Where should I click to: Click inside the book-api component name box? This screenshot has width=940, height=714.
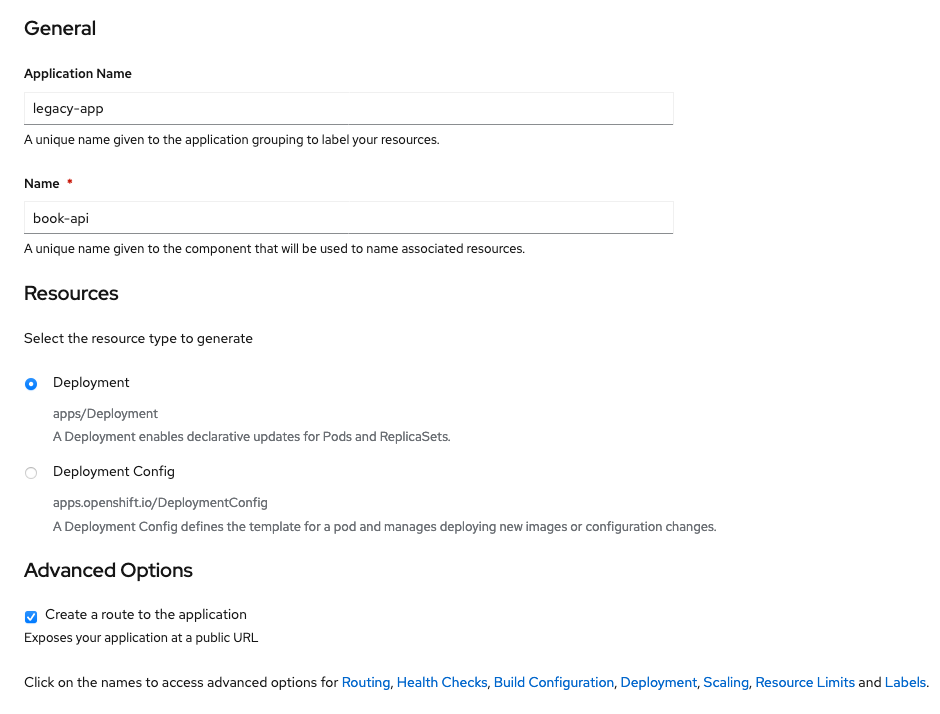tap(348, 218)
